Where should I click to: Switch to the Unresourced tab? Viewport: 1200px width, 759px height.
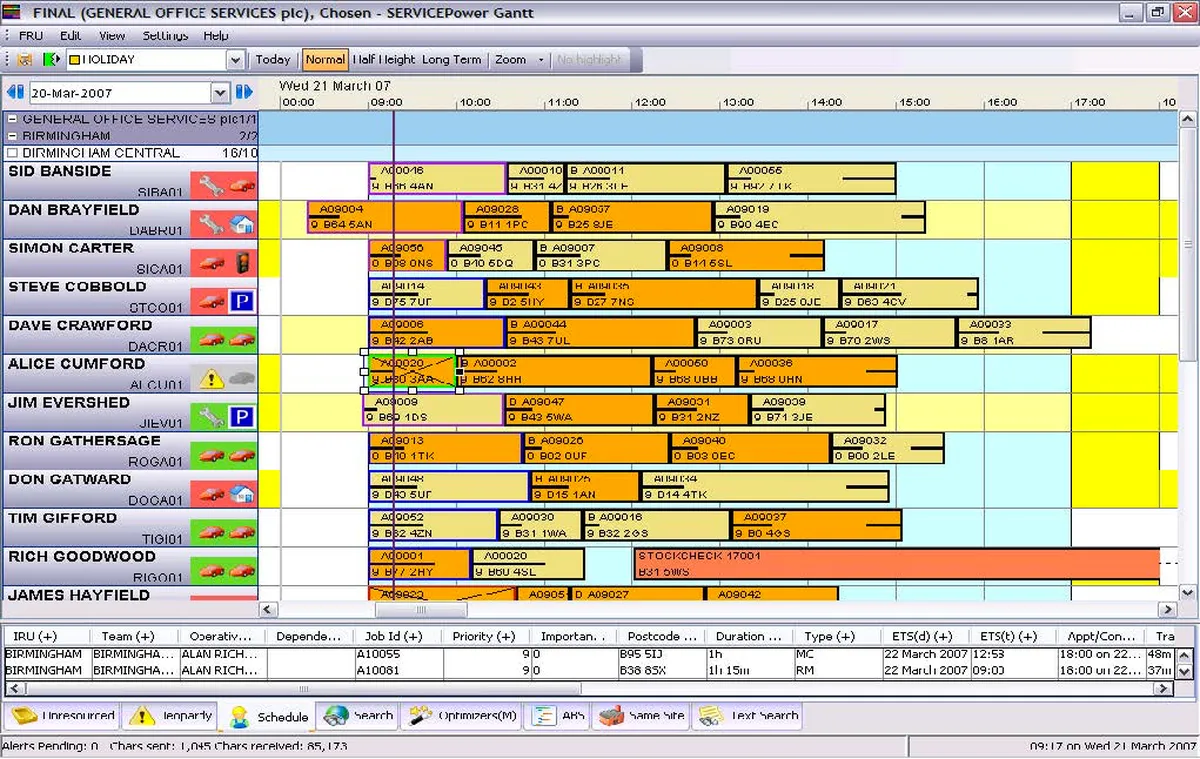point(63,715)
